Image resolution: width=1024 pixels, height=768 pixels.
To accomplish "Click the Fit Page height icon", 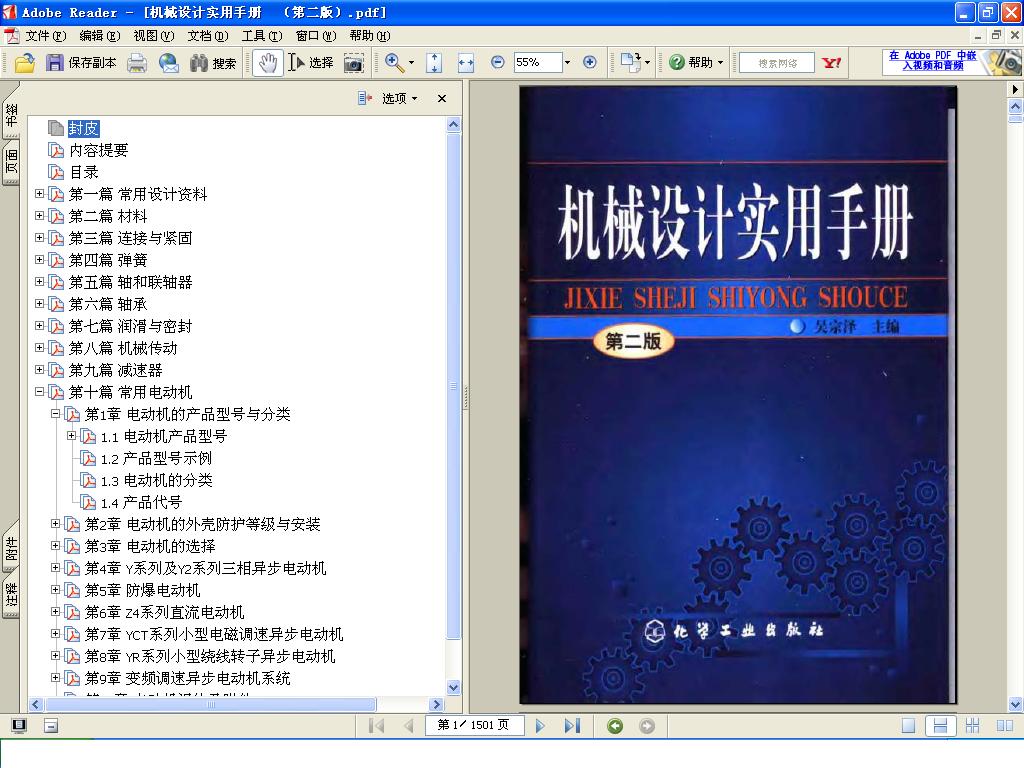I will tap(434, 63).
